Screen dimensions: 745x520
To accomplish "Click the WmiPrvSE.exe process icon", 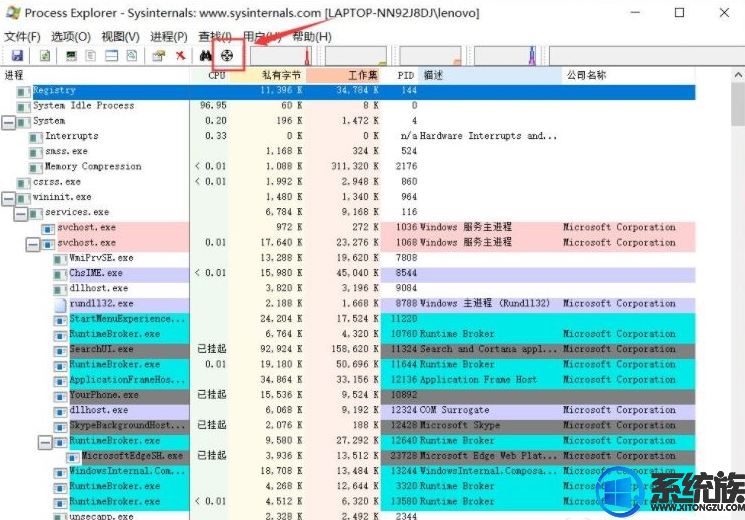I will click(x=60, y=259).
